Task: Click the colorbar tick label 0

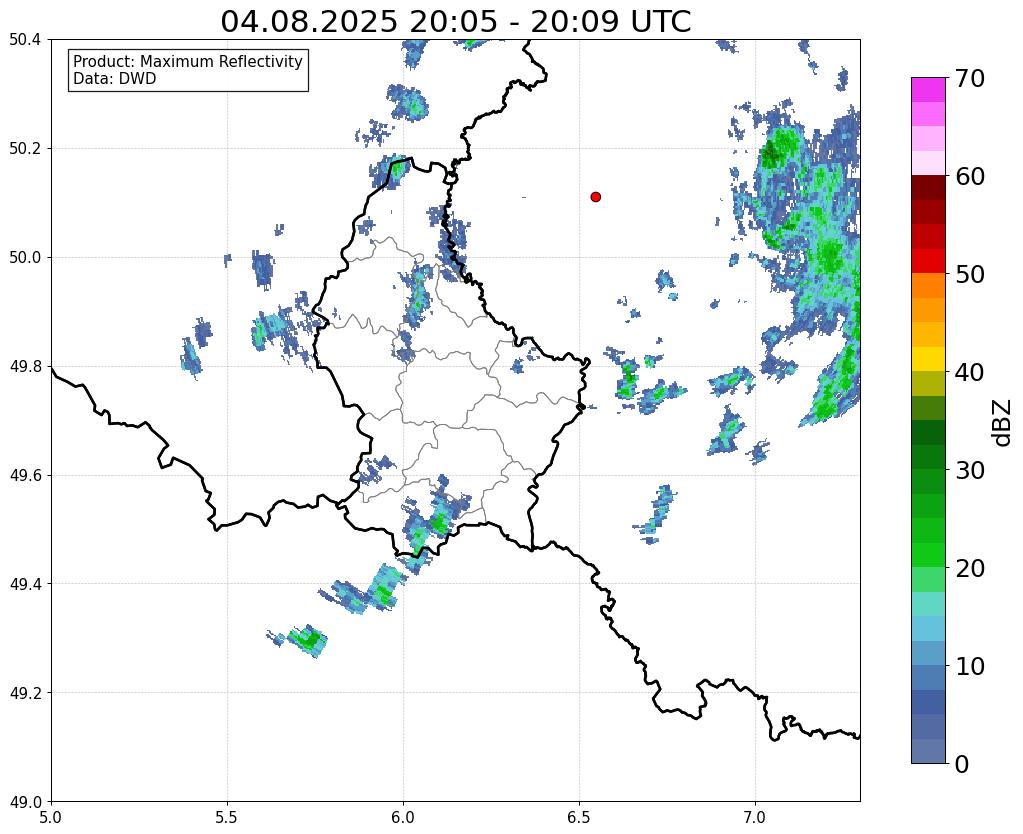Action: point(962,764)
